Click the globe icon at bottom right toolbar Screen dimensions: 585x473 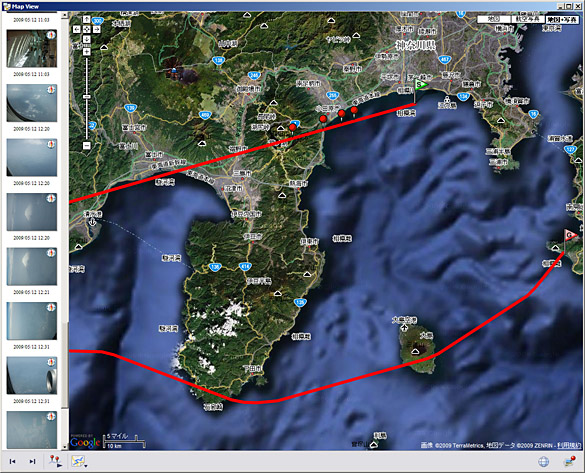coord(544,461)
